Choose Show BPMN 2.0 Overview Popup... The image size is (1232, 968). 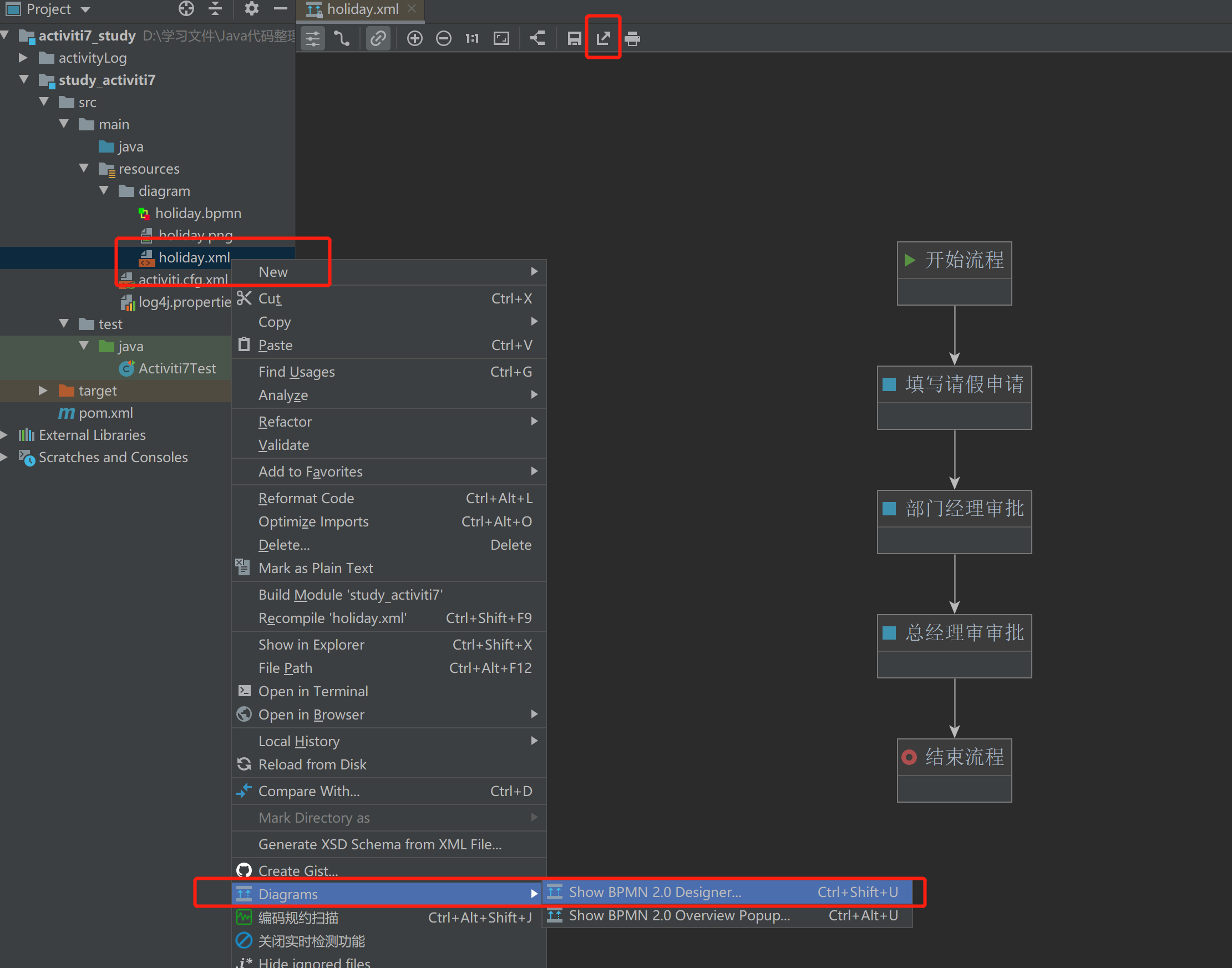(727, 915)
